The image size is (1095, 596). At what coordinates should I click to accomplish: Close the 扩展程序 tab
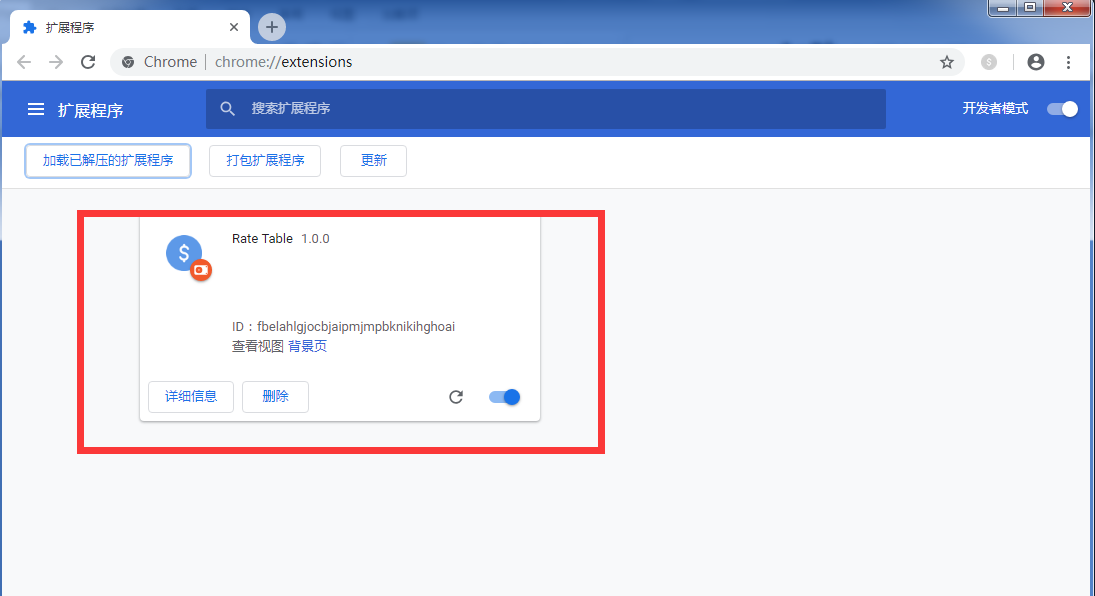click(x=234, y=27)
